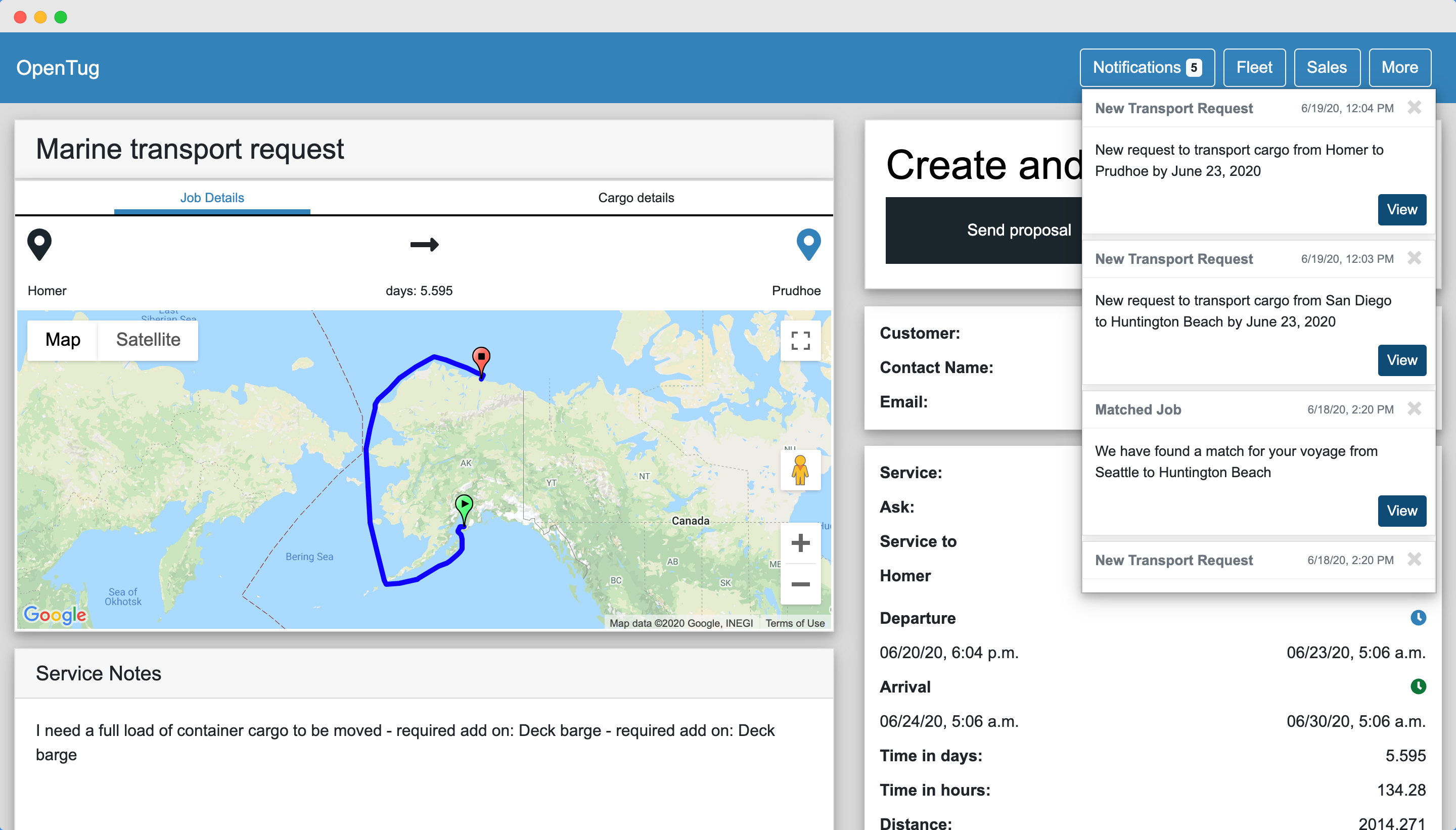Click the 'Matched Job' notification title
1456x830 pixels.
(x=1138, y=409)
